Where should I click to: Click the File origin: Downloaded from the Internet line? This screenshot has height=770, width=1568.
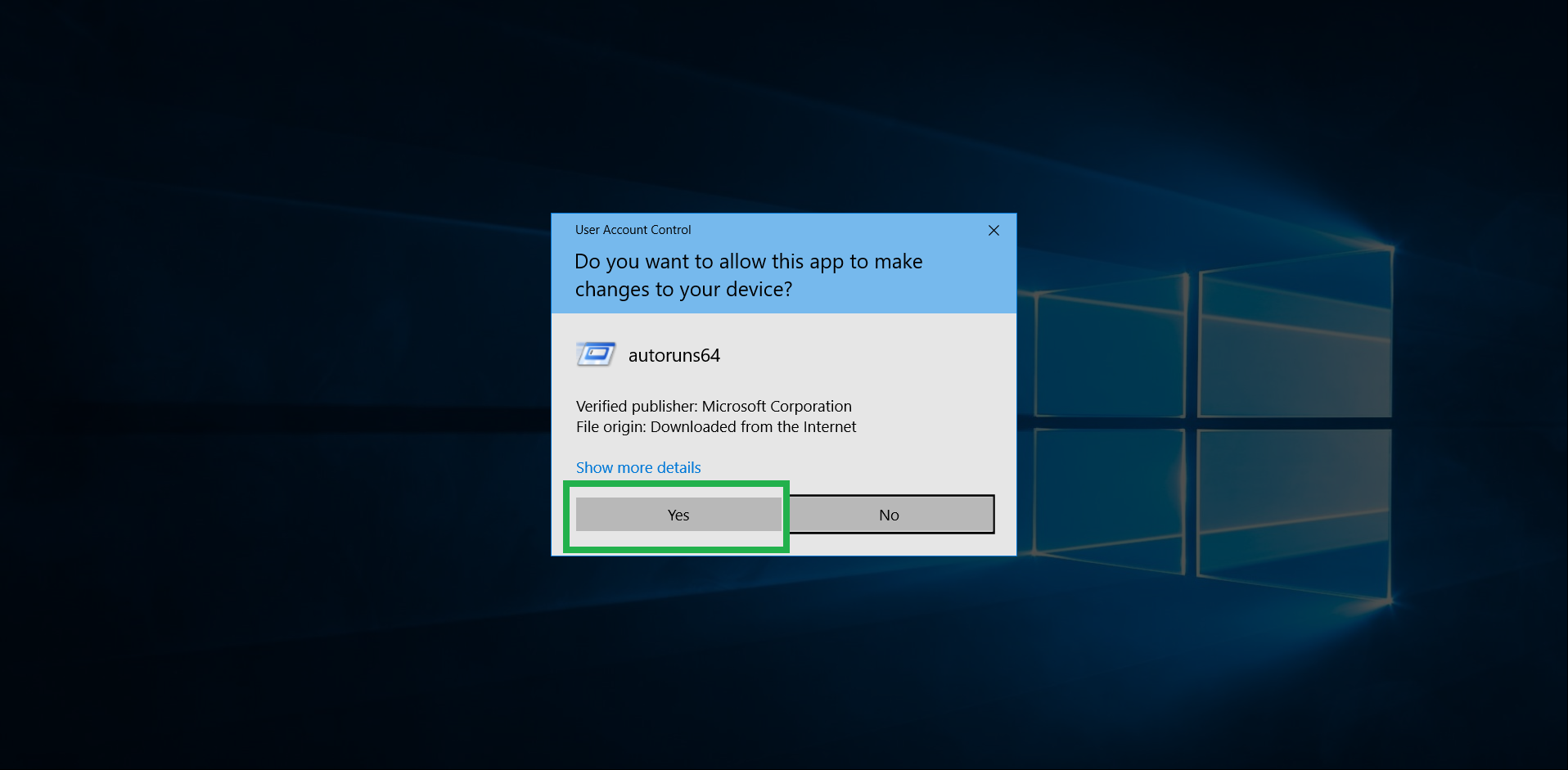(x=716, y=426)
